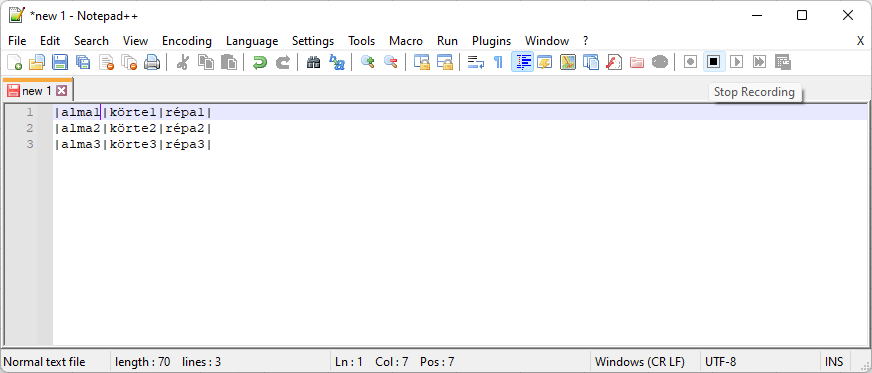Screen dimensions: 872x373
Task: Open the Document Map panel
Action: pyautogui.click(x=568, y=62)
